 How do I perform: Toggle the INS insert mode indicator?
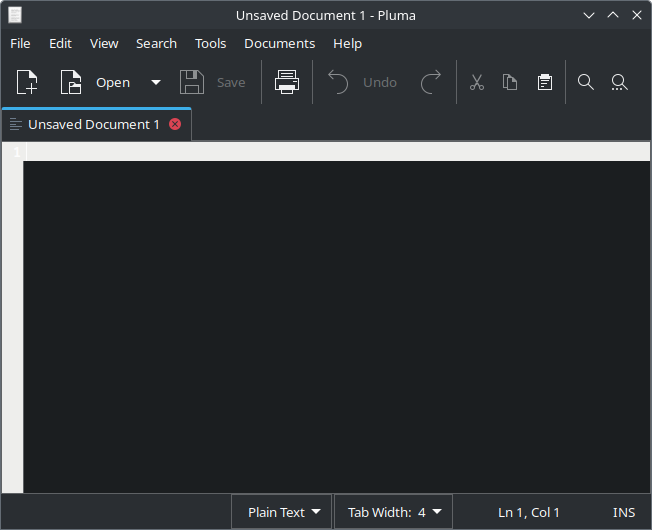pyautogui.click(x=624, y=512)
